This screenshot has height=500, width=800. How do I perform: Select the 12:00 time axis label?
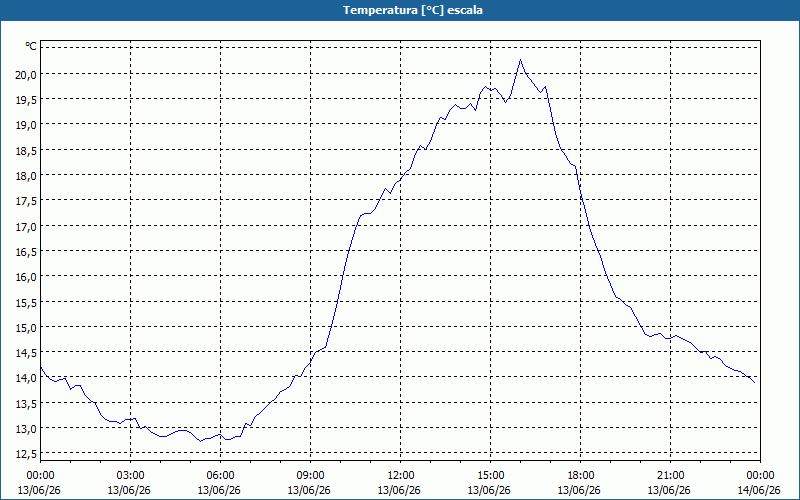click(x=401, y=476)
